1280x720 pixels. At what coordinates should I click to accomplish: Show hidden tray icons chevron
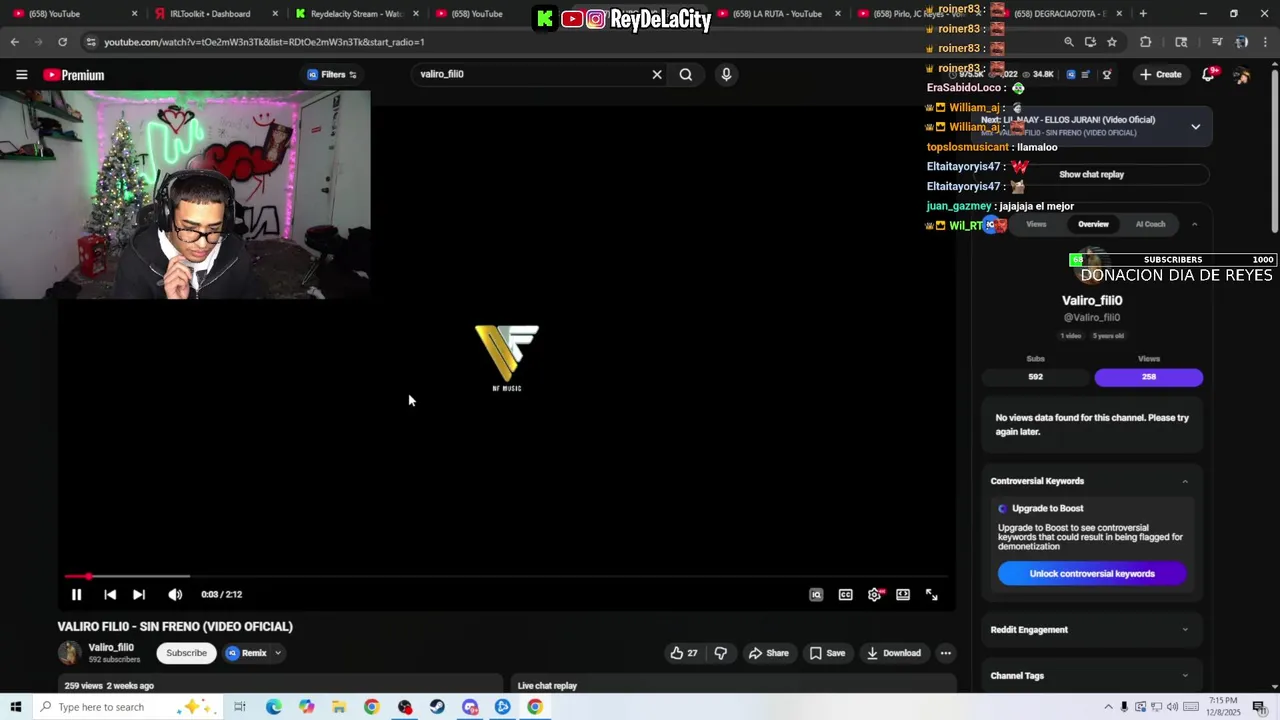click(1108, 707)
